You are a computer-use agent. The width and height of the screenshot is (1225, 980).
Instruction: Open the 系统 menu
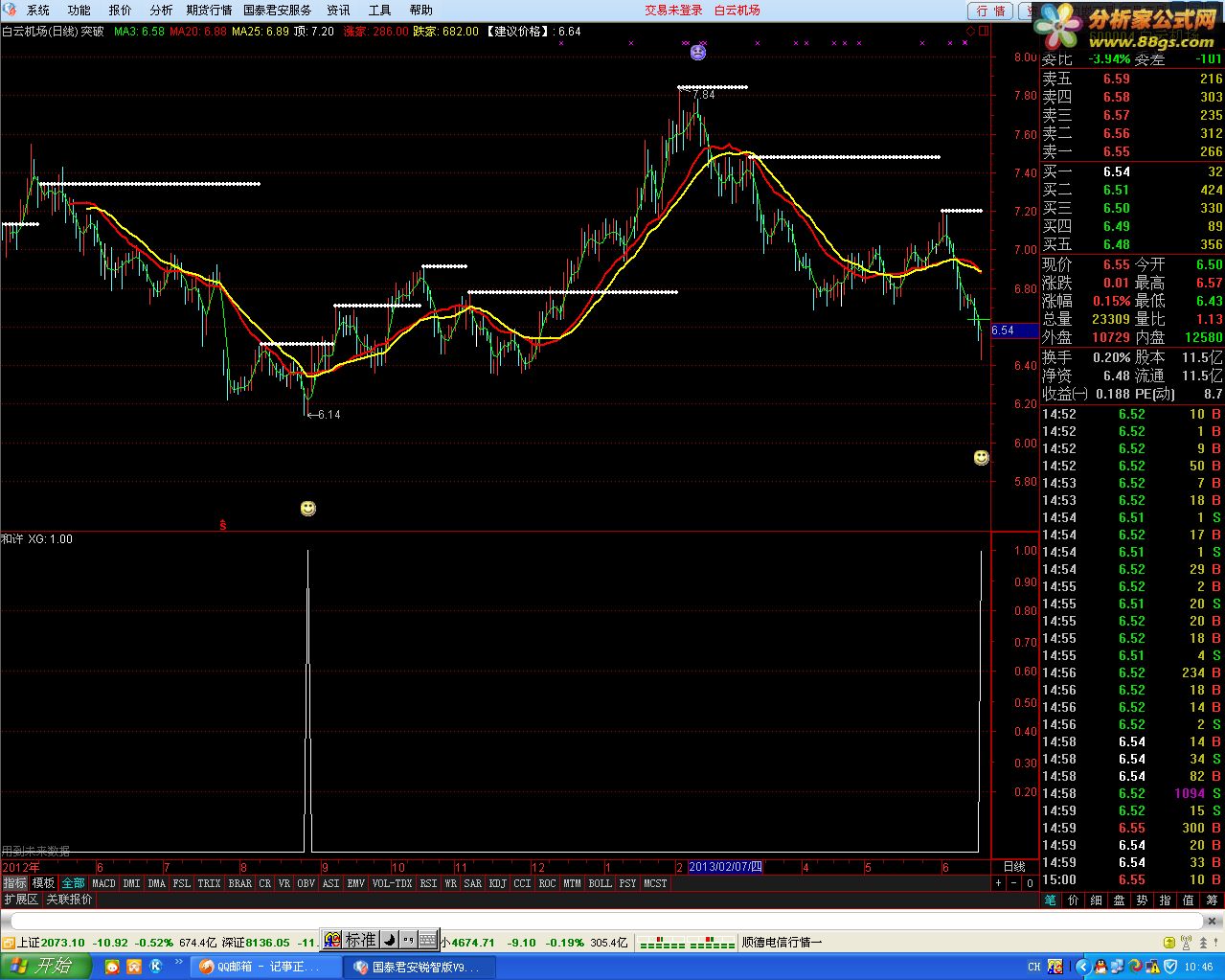click(37, 11)
